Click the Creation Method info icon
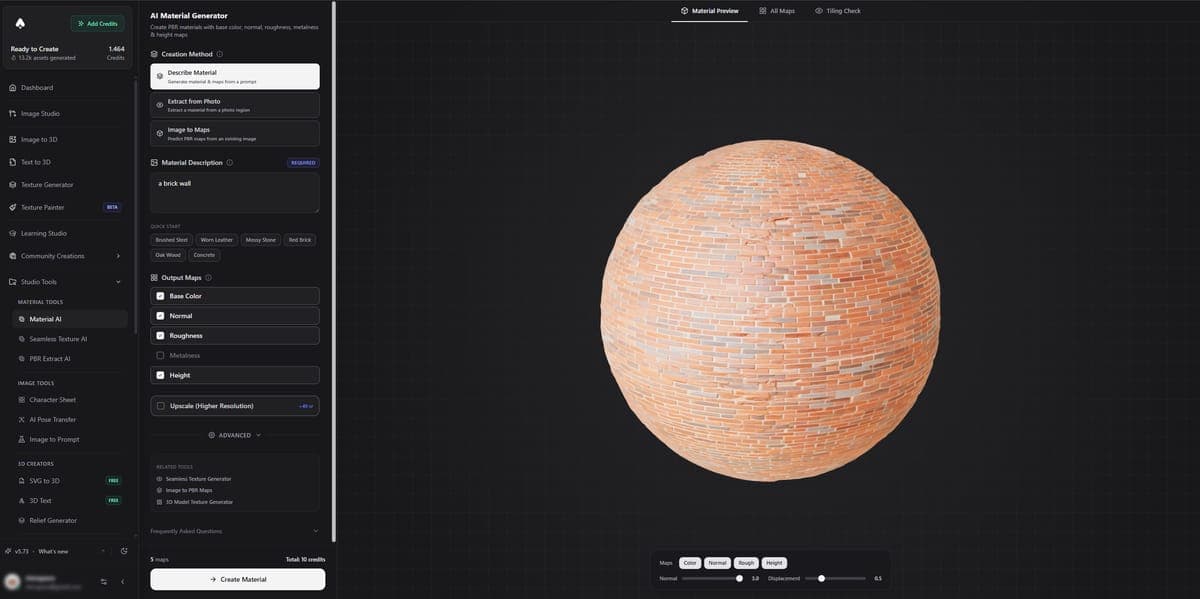Screen dimensions: 1200x599 pyautogui.click(x=220, y=54)
